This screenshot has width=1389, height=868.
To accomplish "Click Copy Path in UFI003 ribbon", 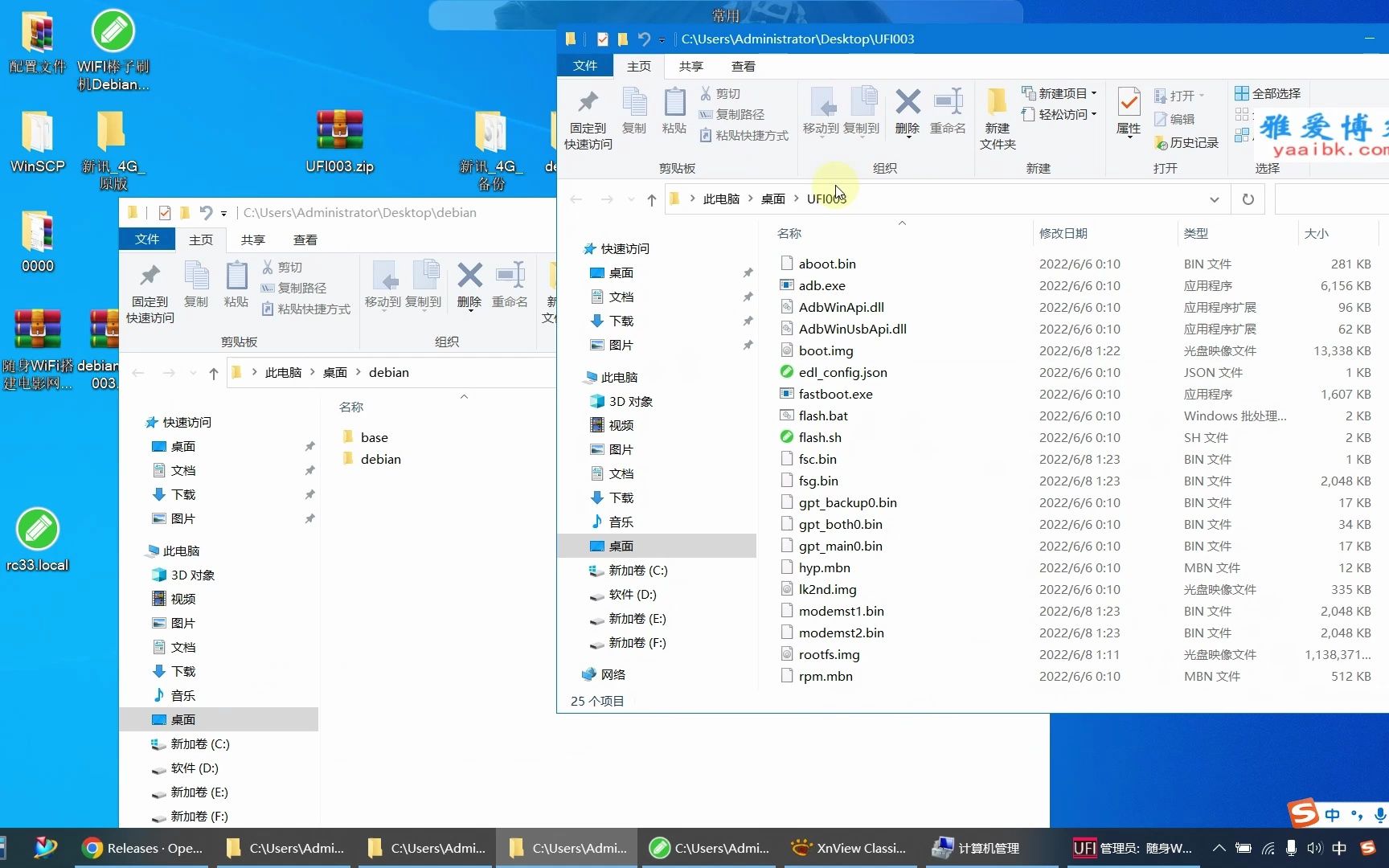I will (731, 114).
